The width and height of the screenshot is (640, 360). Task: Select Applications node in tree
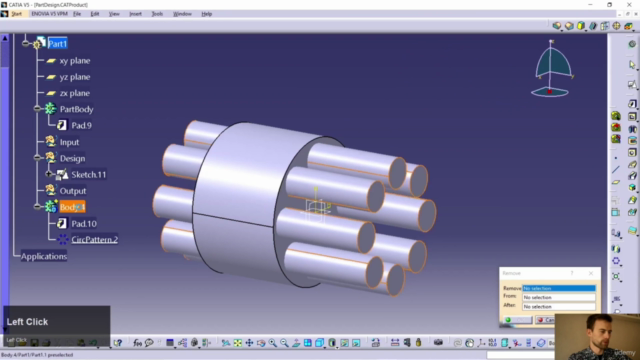[x=44, y=256]
